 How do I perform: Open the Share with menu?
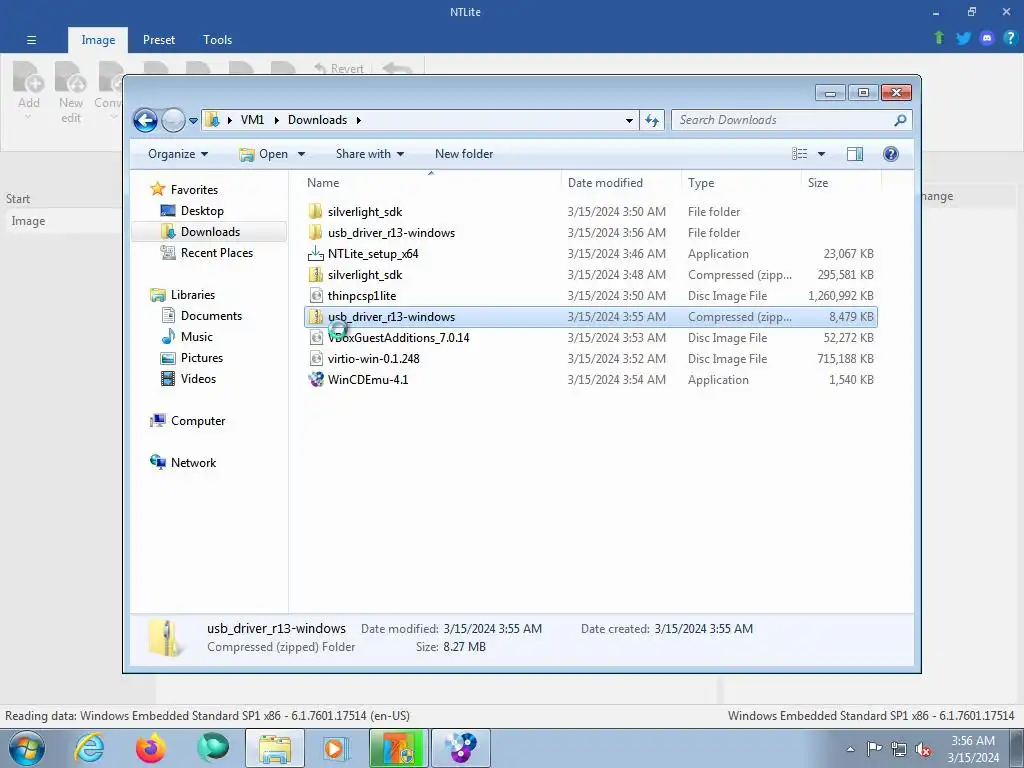click(370, 154)
